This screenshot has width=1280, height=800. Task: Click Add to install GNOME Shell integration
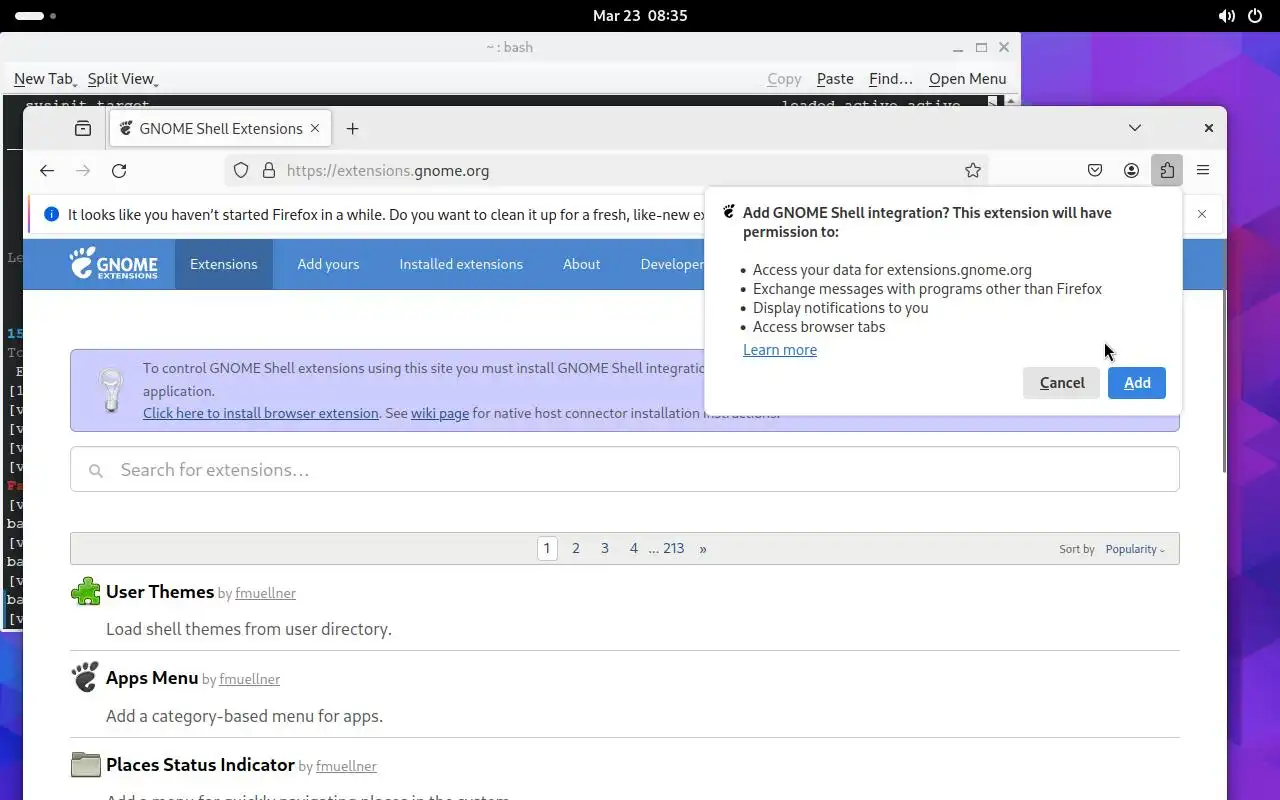pos(1137,383)
